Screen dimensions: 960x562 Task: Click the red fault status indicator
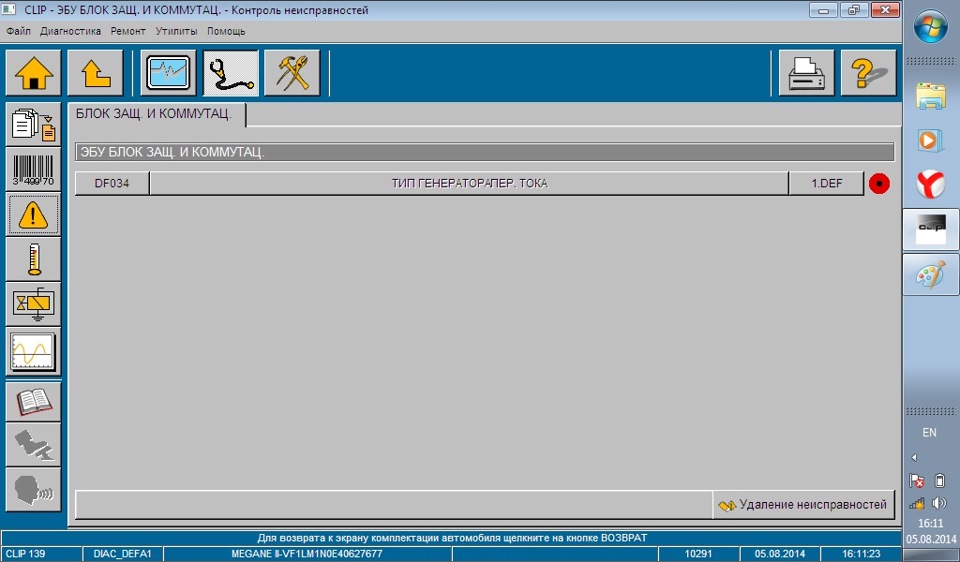point(879,184)
